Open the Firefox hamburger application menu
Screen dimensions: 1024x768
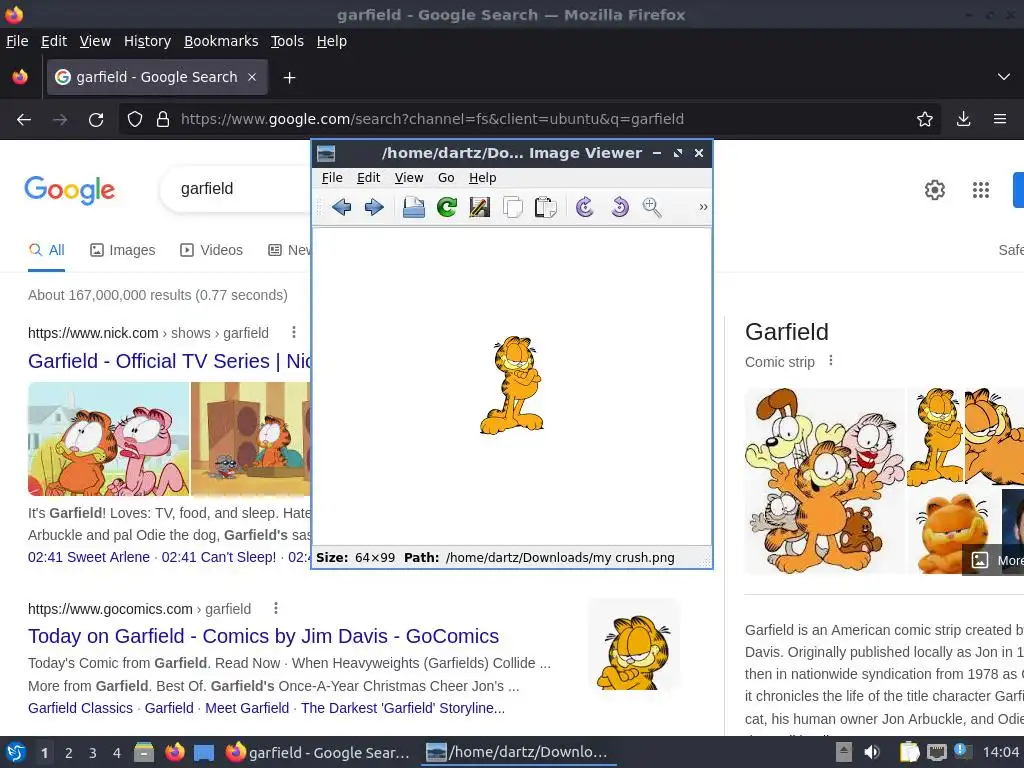(1000, 119)
